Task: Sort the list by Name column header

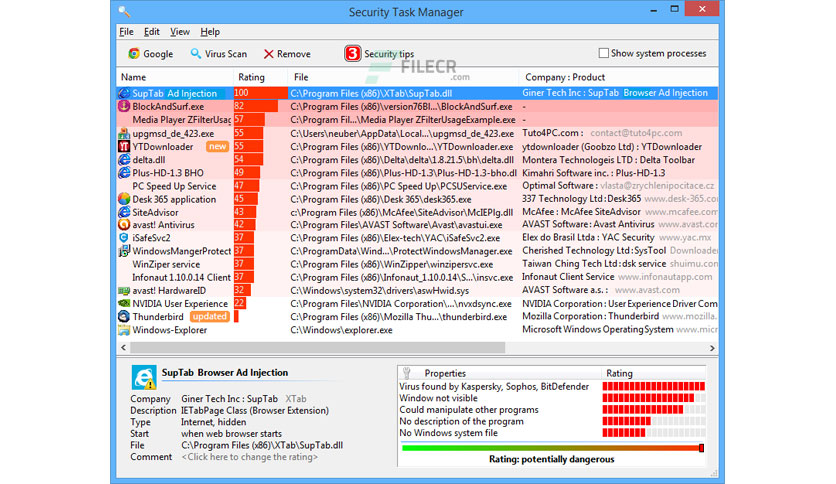Action: pyautogui.click(x=175, y=77)
